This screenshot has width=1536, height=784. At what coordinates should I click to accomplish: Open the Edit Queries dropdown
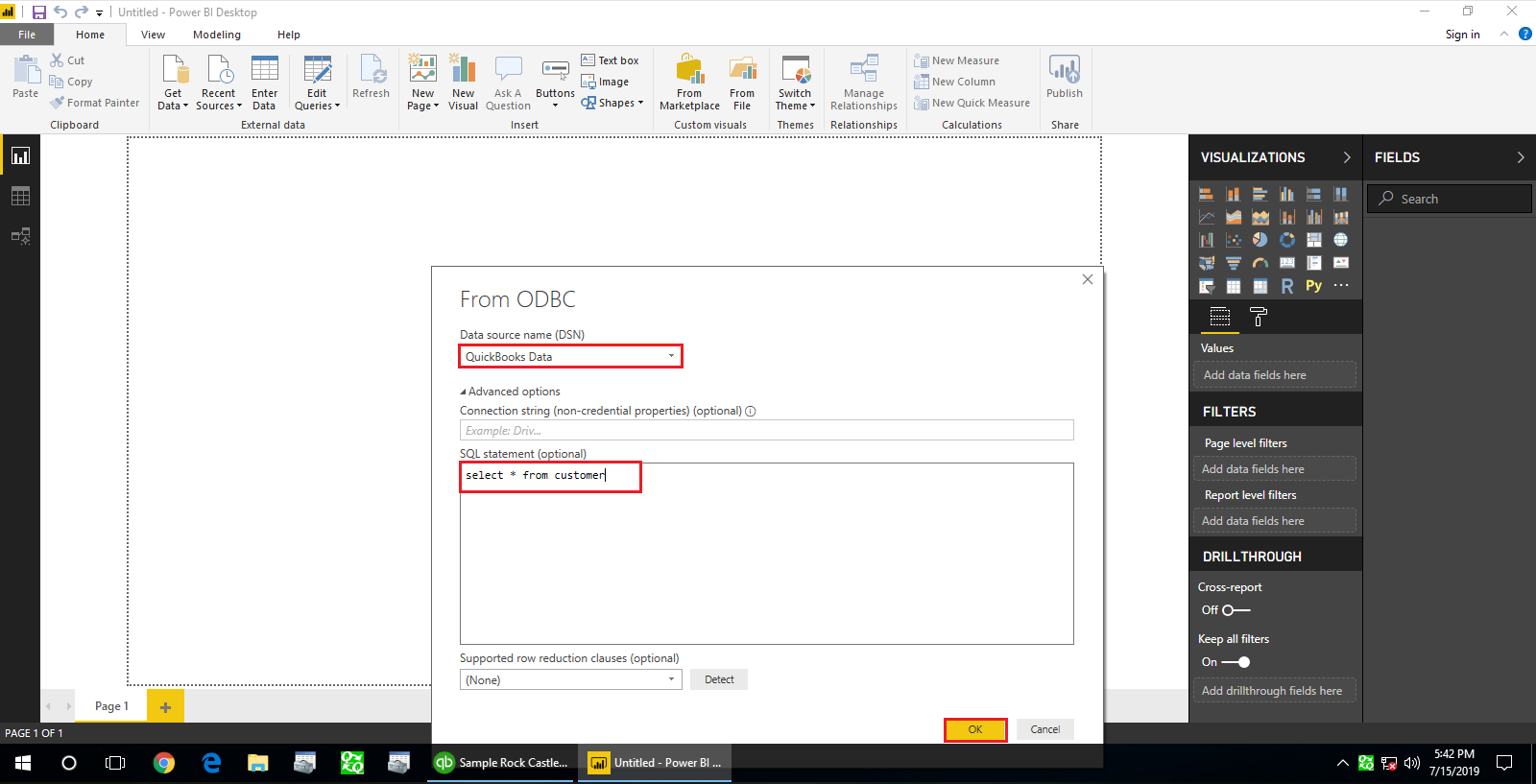(x=317, y=83)
